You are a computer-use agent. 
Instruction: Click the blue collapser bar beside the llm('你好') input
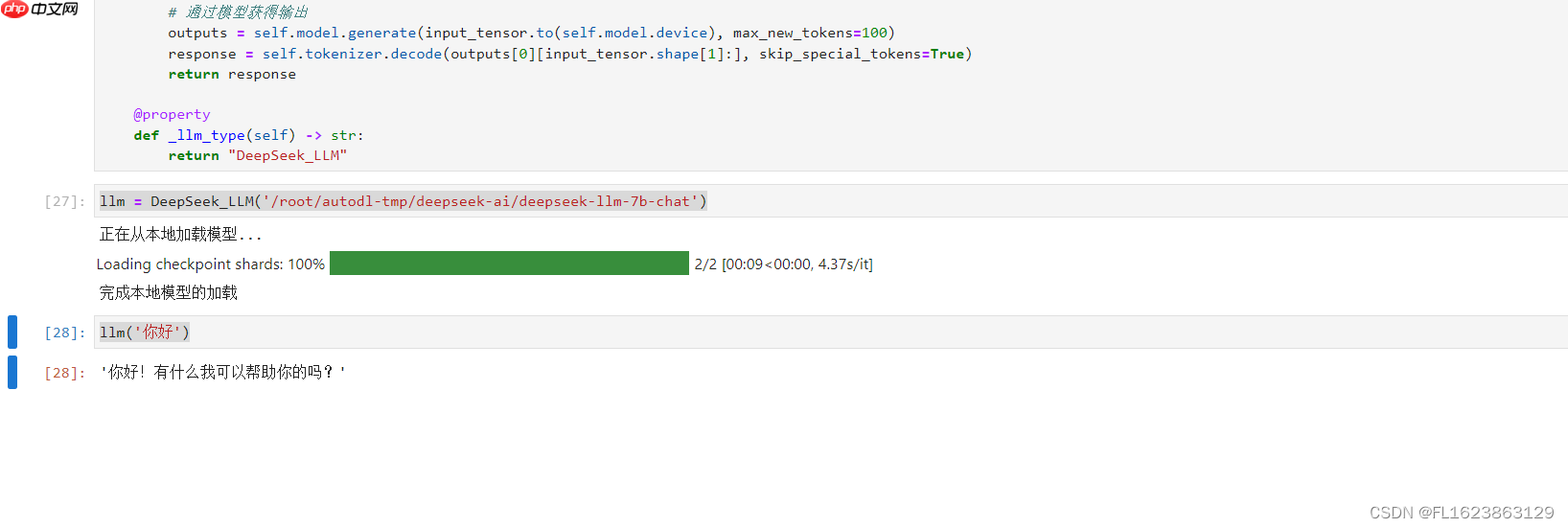click(x=12, y=332)
